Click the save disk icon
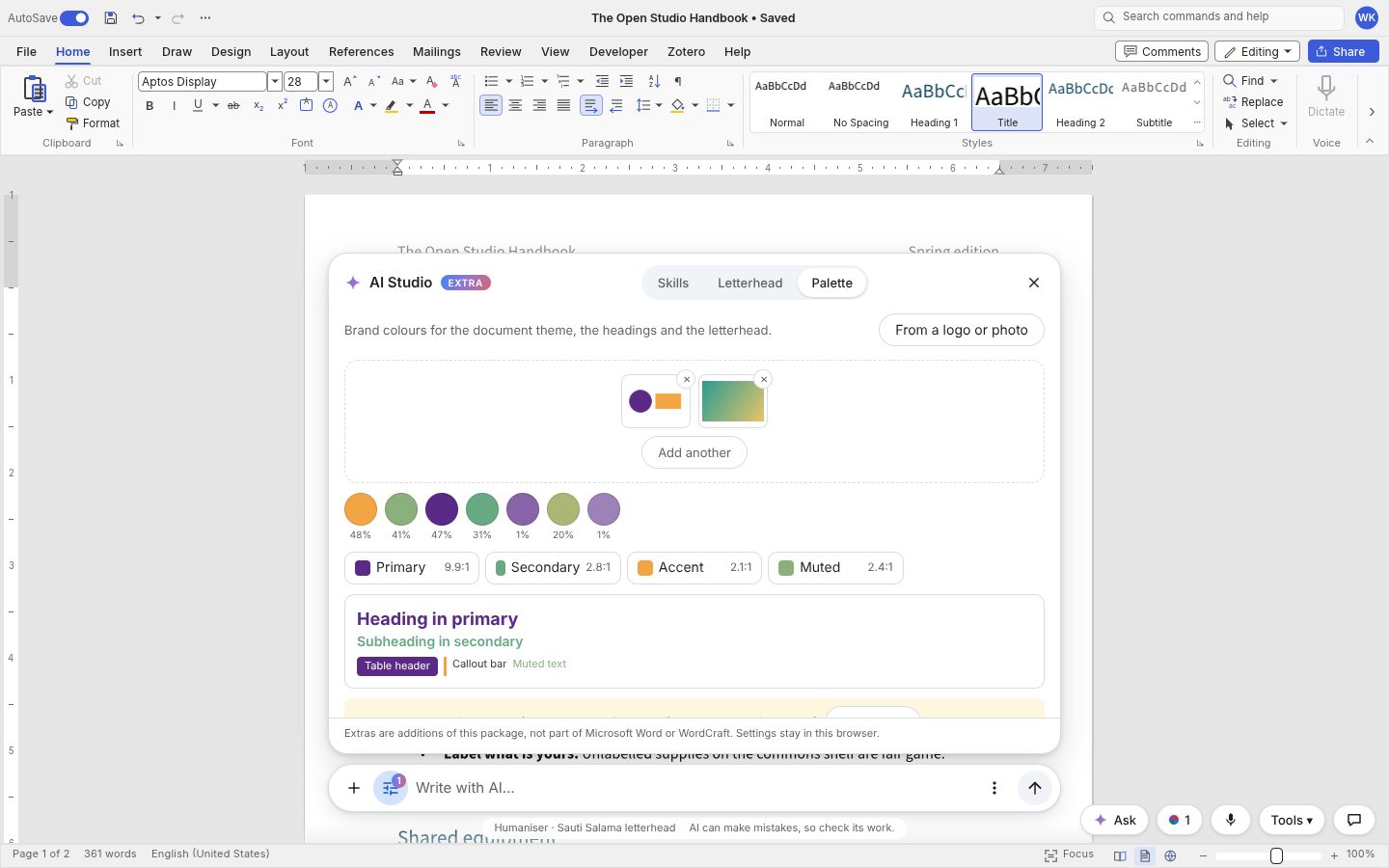The image size is (1389, 868). [111, 17]
